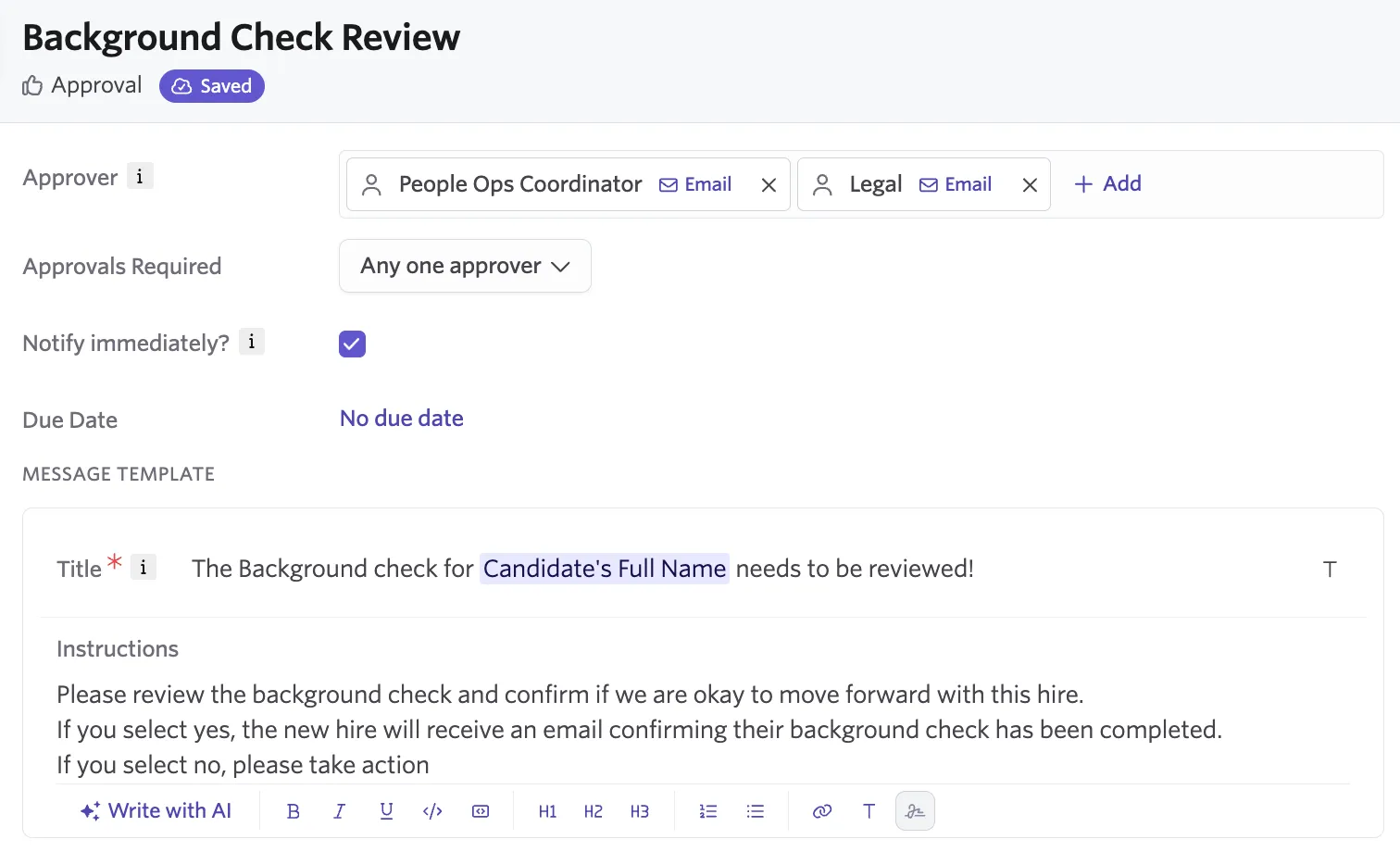This screenshot has width=1400, height=852.
Task: Open the Approvals Required dropdown
Action: point(465,266)
